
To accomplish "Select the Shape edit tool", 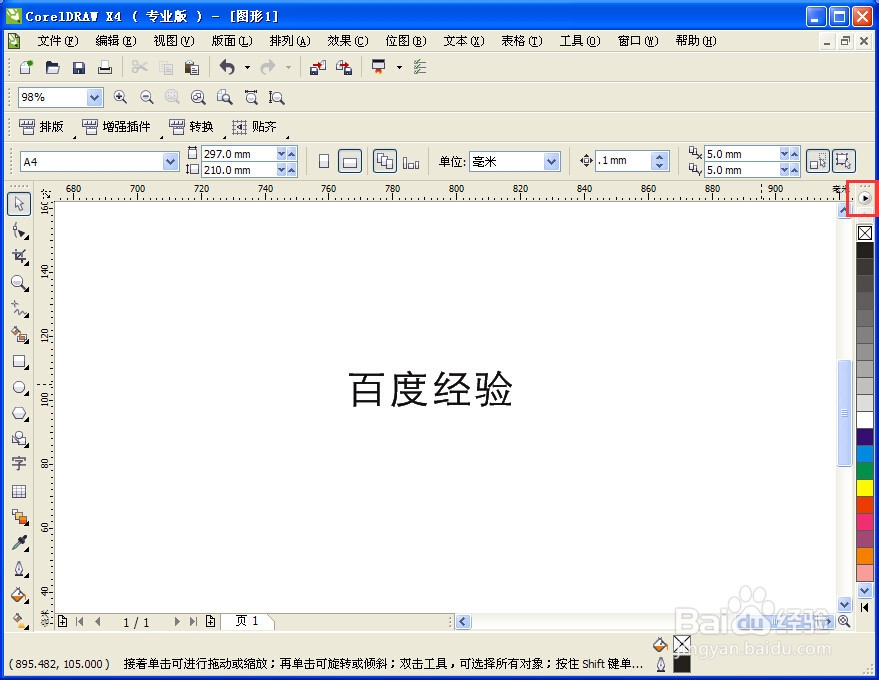I will pos(20,230).
